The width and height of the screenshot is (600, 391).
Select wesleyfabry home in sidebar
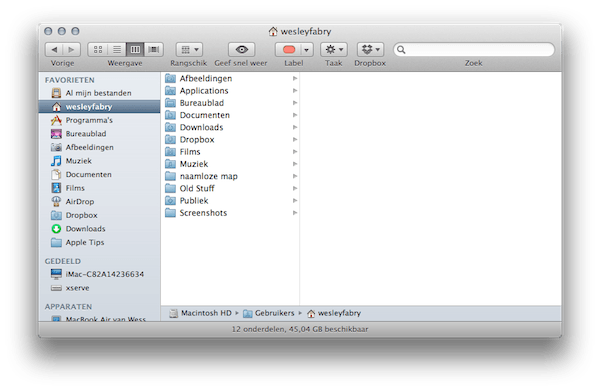tap(99, 107)
